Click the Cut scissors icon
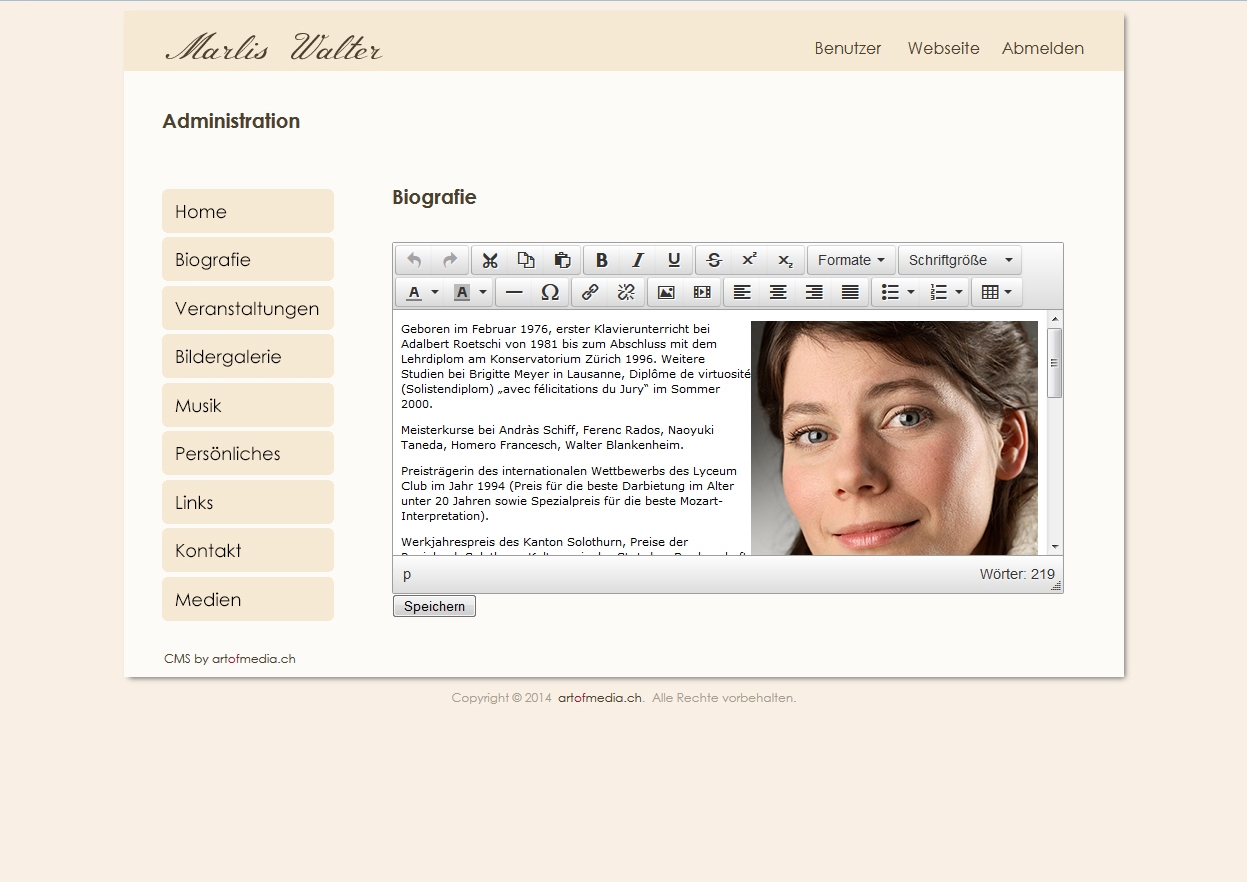The width and height of the screenshot is (1247, 882). coord(490,261)
